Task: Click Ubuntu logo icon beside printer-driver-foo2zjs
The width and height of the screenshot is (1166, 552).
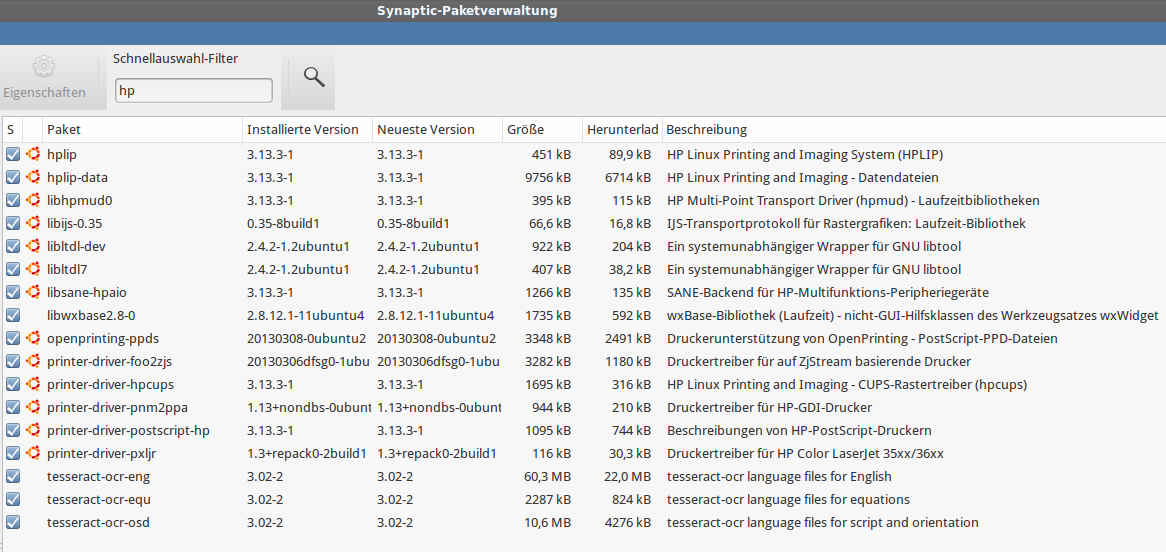Action: point(33,362)
